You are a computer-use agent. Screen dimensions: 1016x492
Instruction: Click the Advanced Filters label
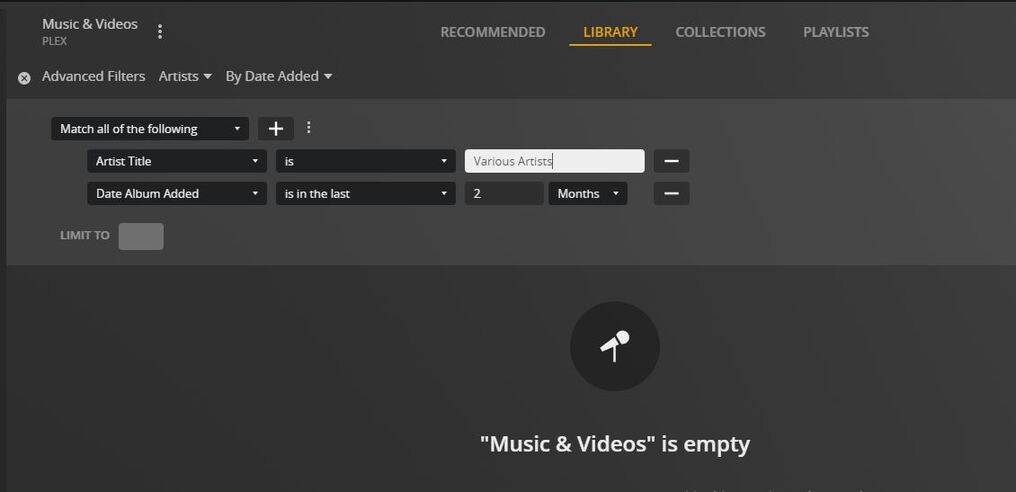(x=93, y=76)
